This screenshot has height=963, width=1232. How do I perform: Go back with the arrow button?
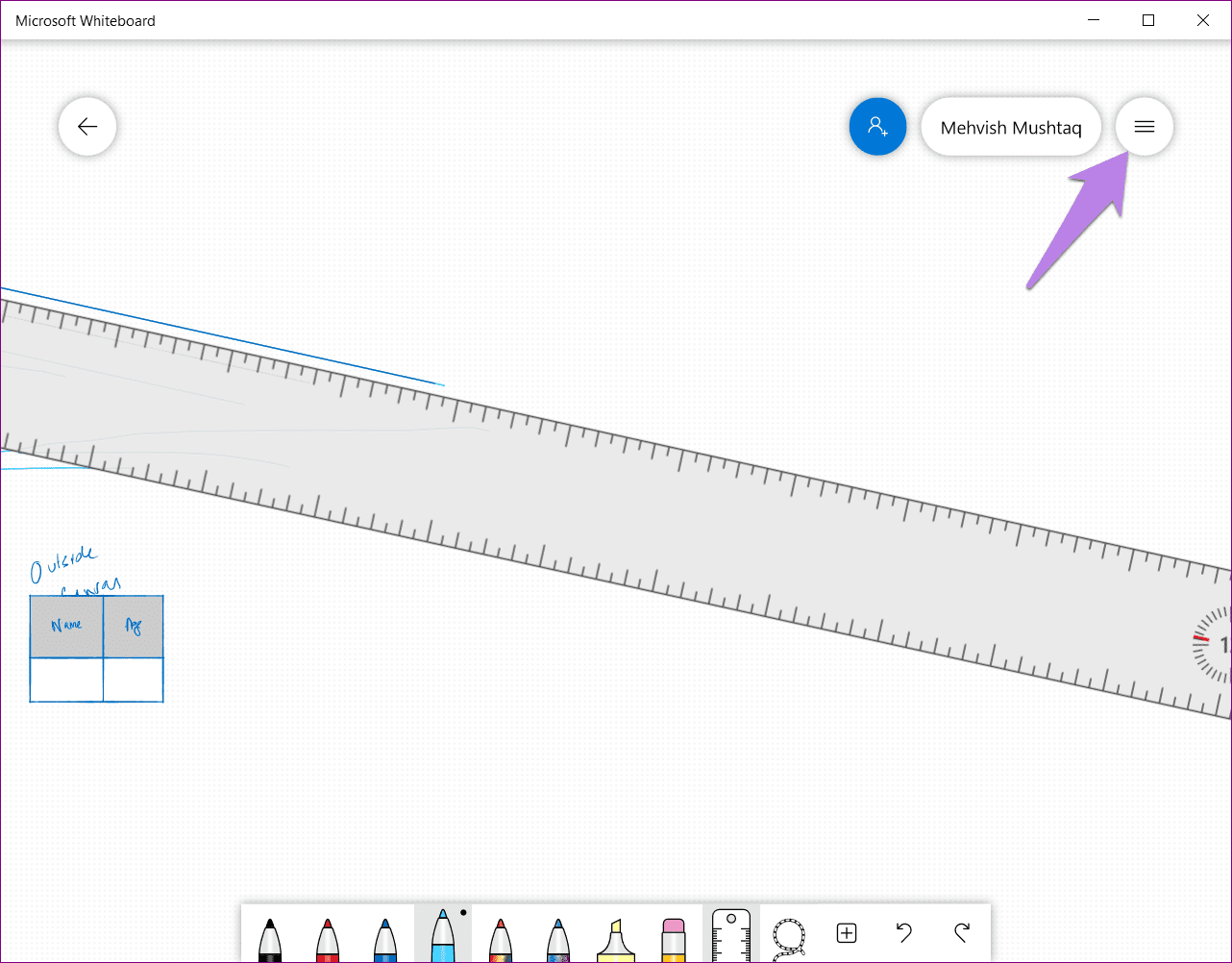coord(87,127)
